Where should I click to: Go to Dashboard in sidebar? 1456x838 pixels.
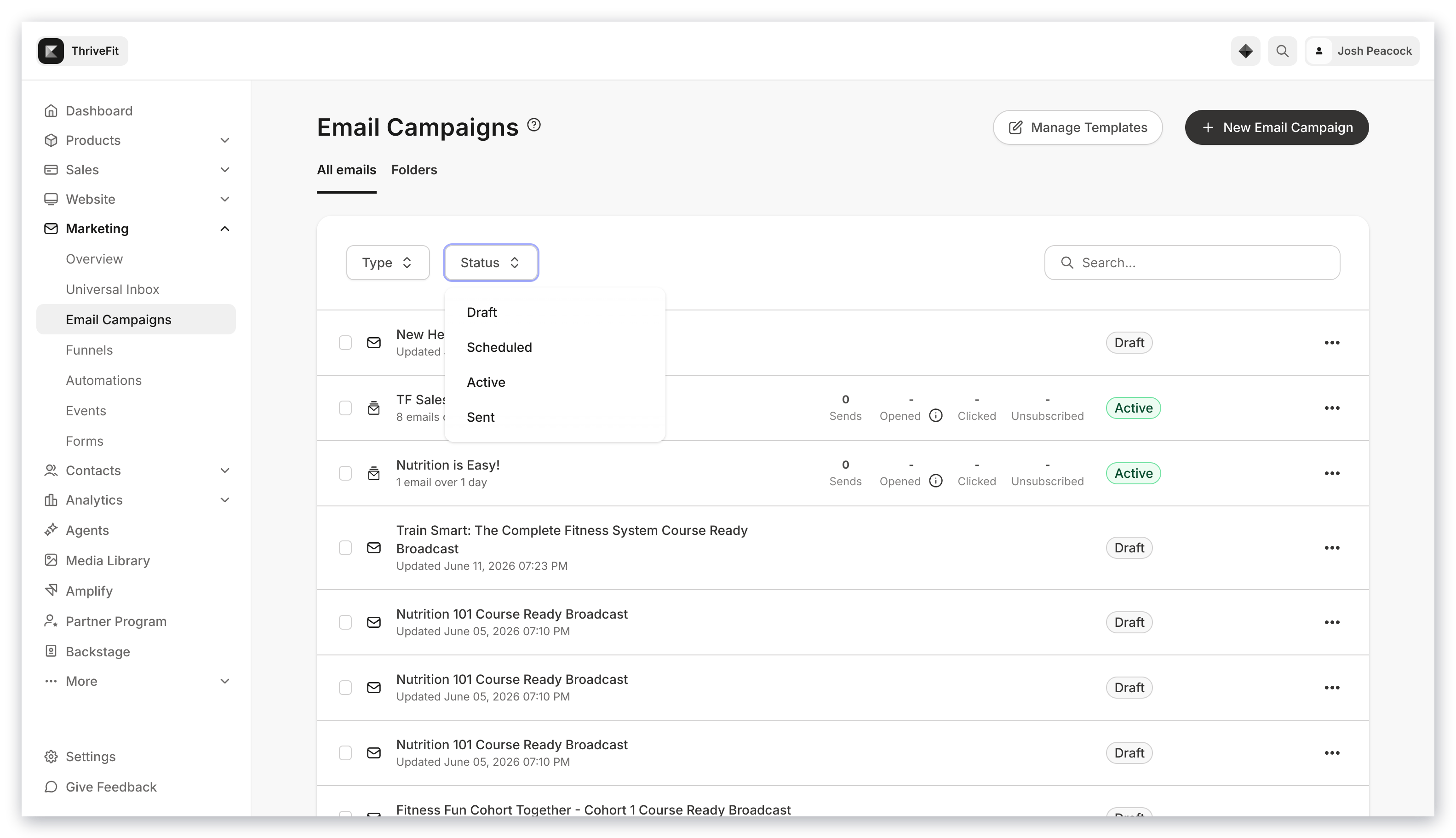99,110
